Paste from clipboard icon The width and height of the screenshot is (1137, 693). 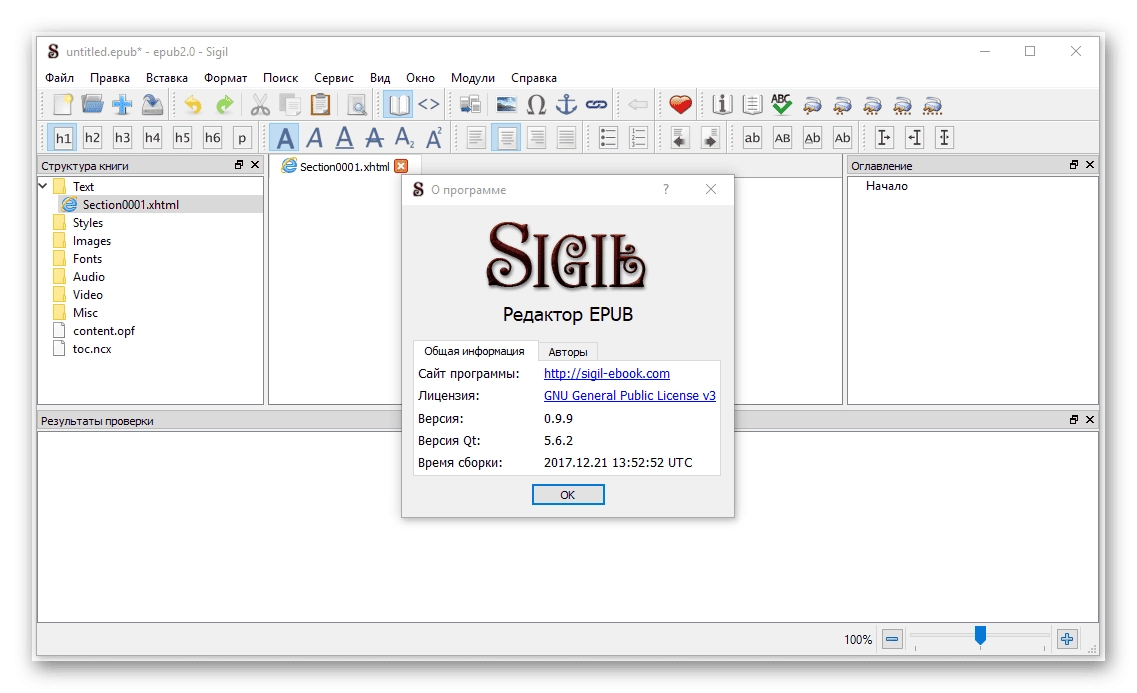tap(320, 105)
